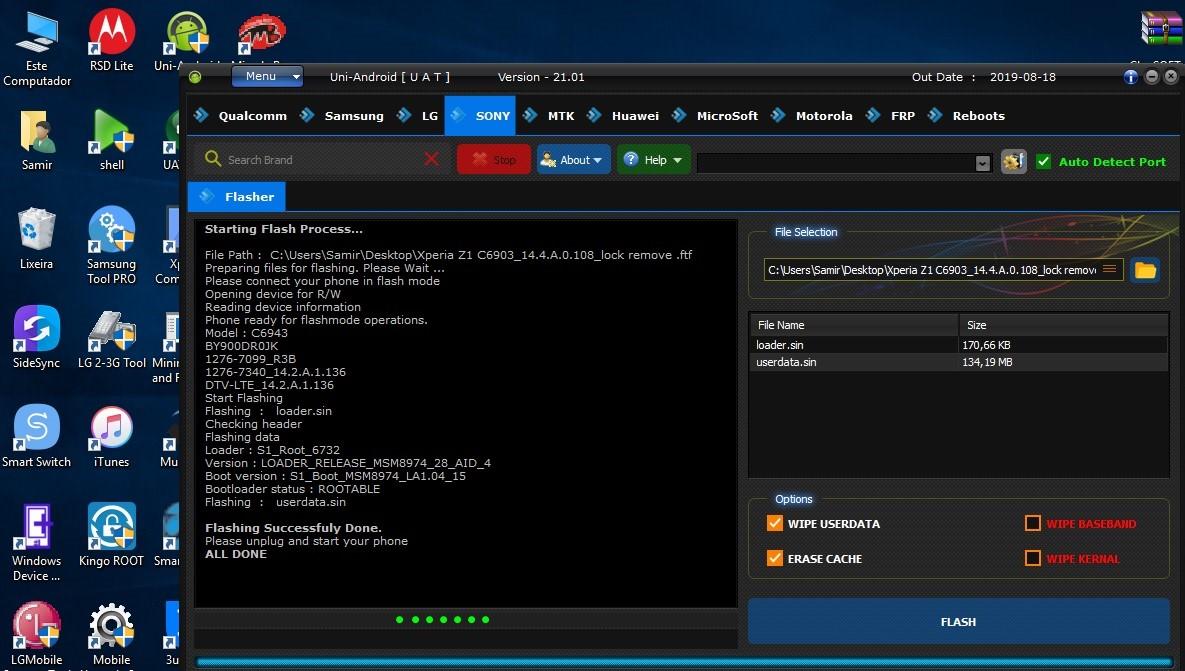This screenshot has height=671, width=1185.
Task: Expand the Help dropdown
Action: [x=654, y=159]
